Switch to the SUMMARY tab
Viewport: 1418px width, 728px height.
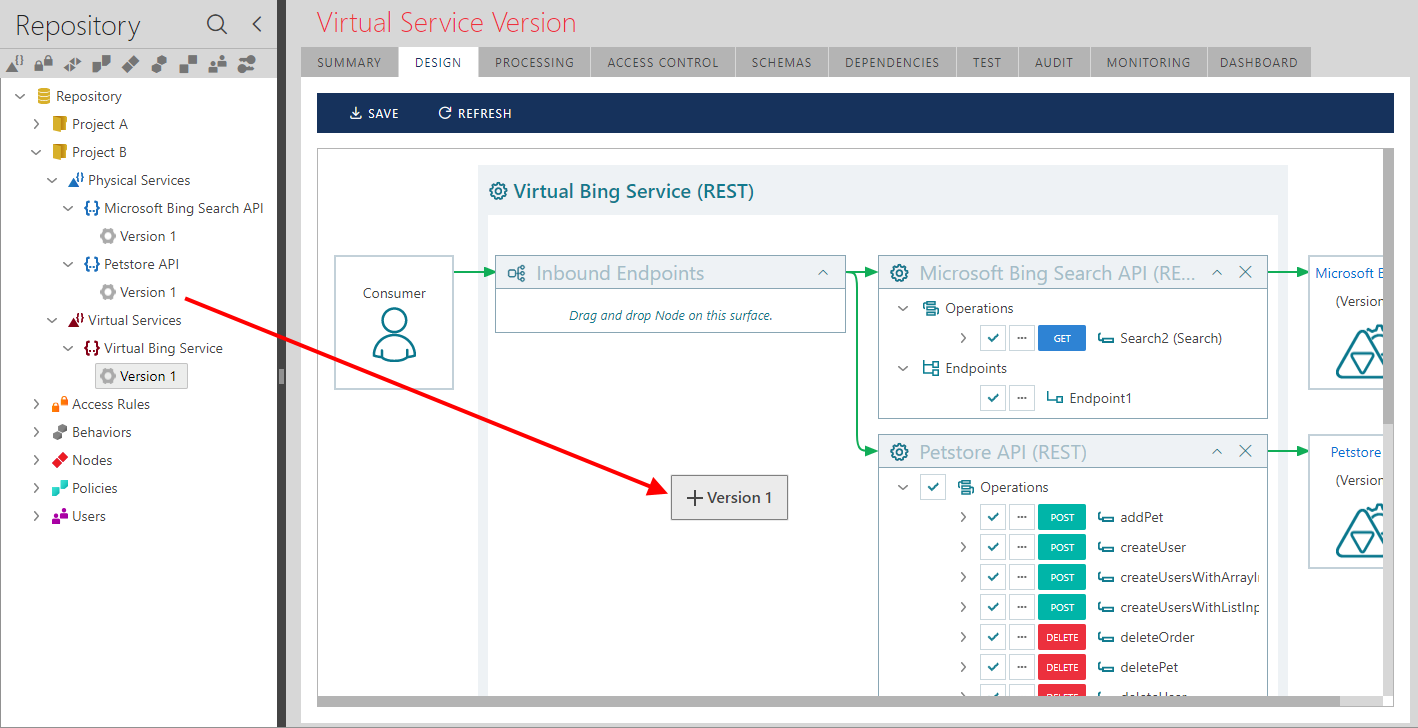coord(349,62)
